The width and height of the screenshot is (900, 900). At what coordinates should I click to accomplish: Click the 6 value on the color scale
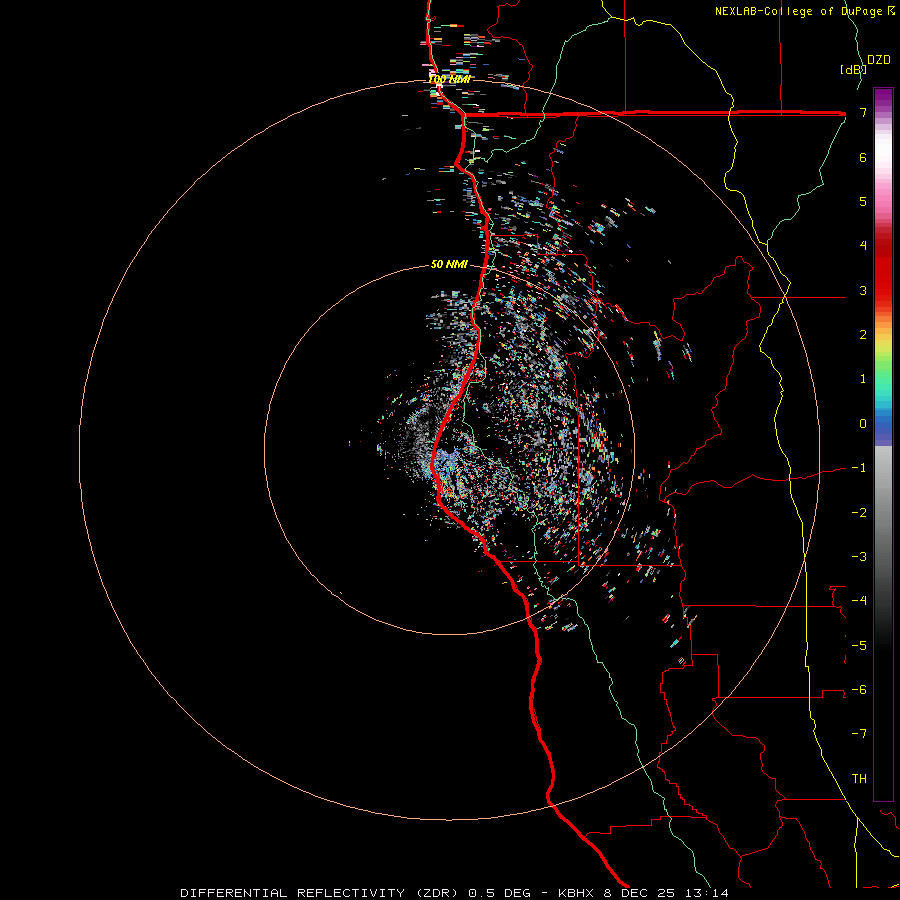click(863, 157)
